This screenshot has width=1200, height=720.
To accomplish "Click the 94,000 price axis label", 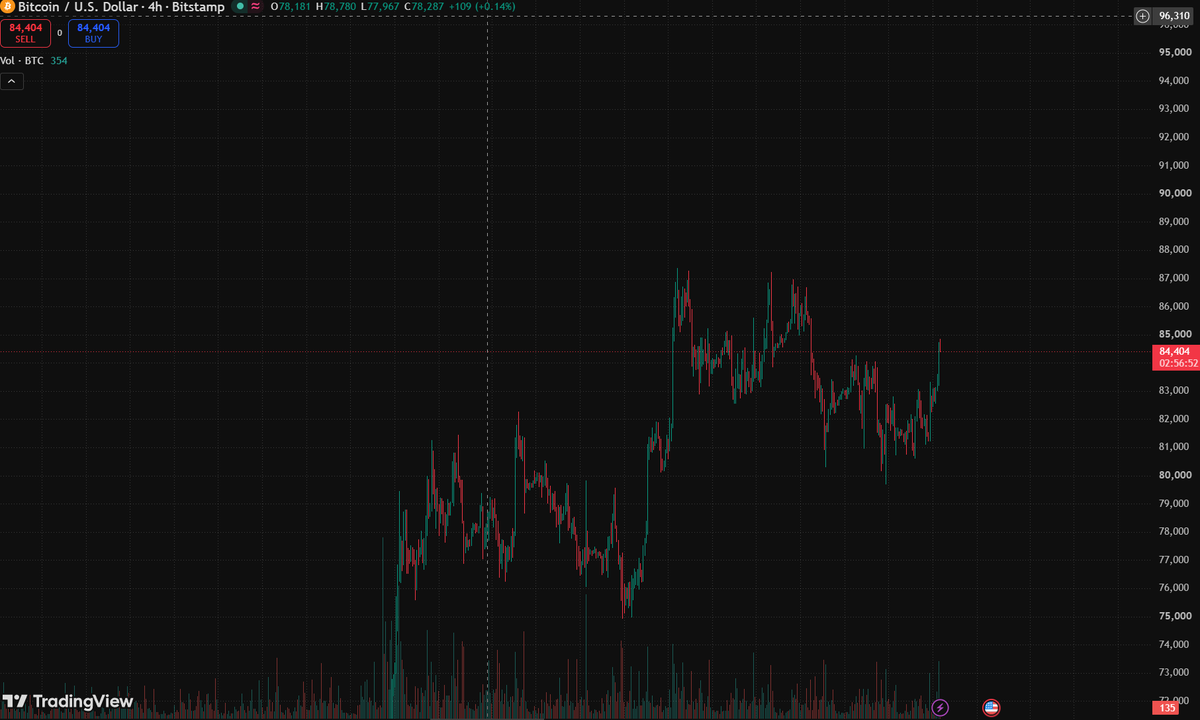I will (1174, 80).
